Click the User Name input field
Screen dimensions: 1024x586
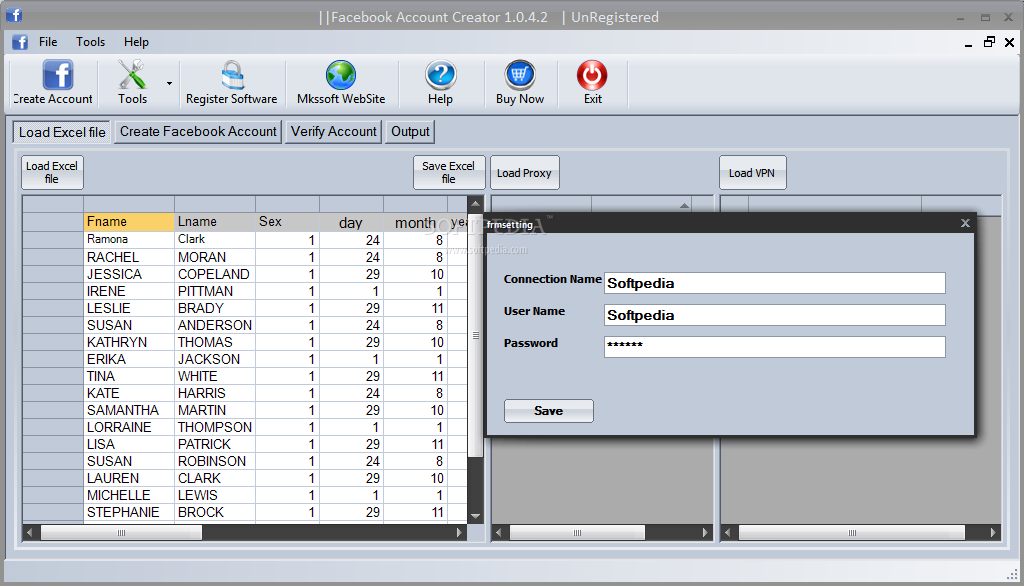775,315
